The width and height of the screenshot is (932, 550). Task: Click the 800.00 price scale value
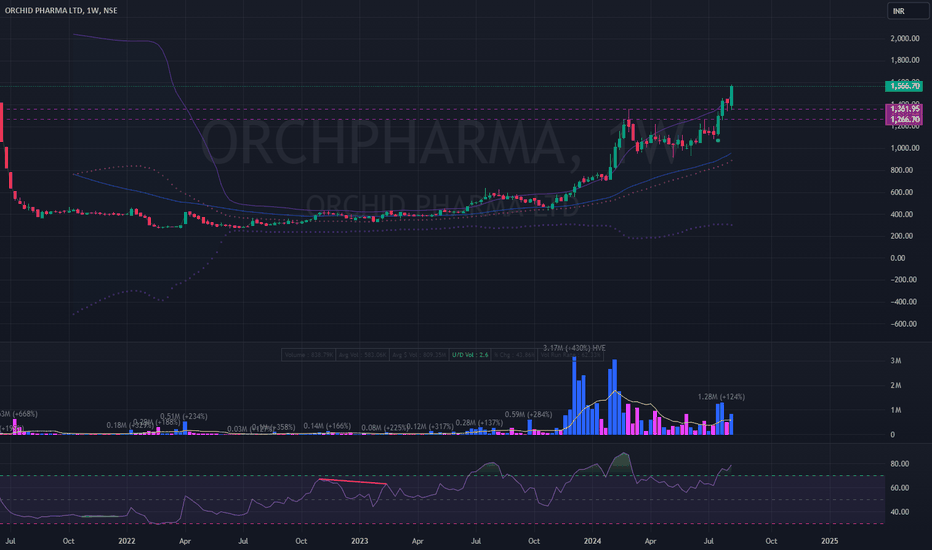click(x=902, y=170)
